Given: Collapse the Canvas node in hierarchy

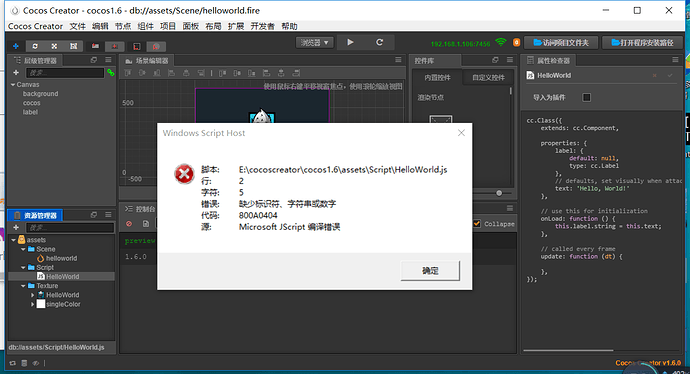Looking at the screenshot, I should coord(13,84).
